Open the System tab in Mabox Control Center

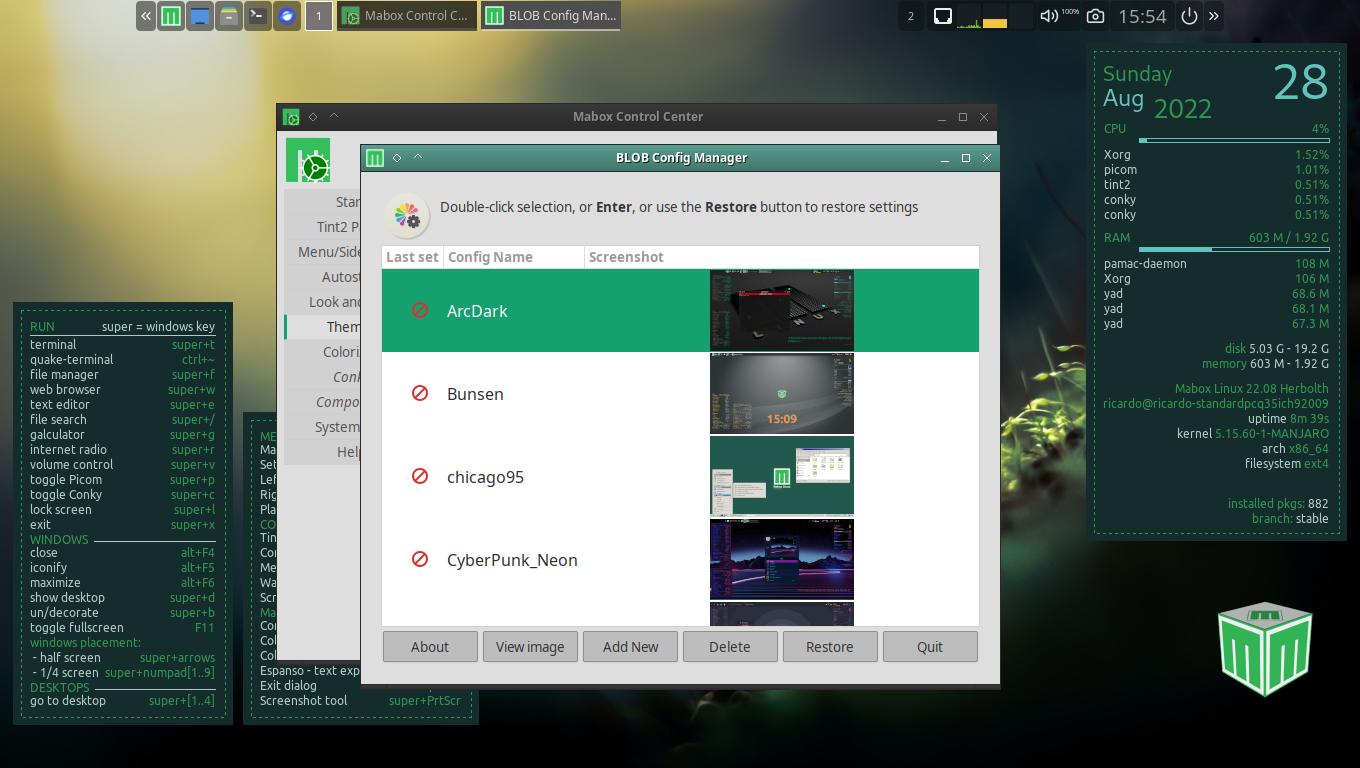tap(322, 427)
